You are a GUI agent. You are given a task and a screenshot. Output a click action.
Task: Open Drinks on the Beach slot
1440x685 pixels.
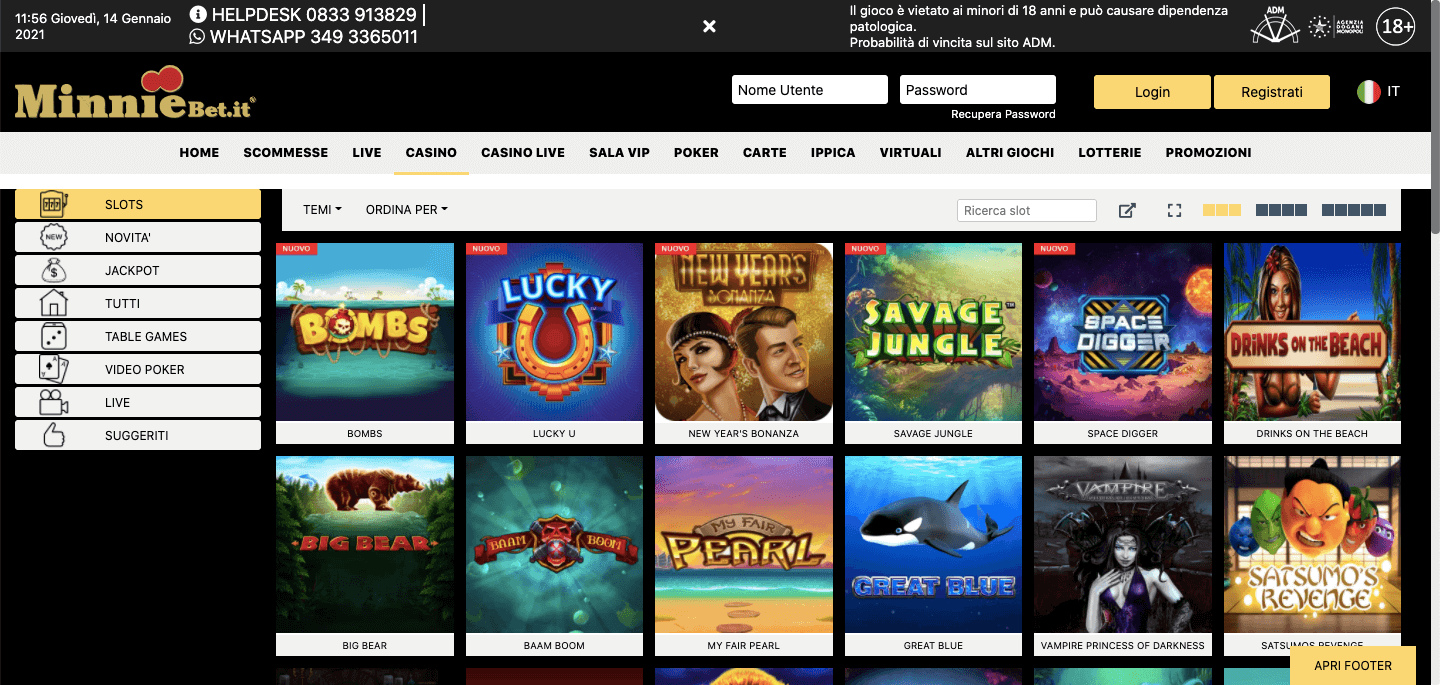coord(1312,343)
